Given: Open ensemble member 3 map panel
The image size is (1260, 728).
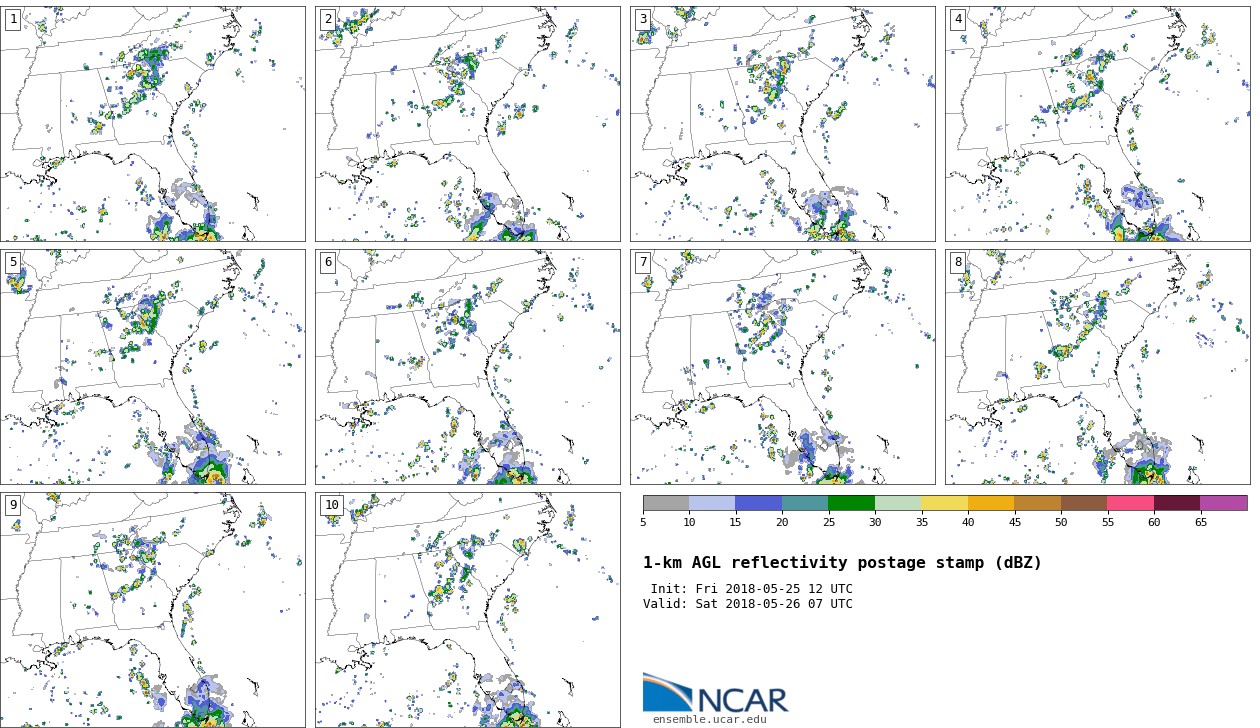Looking at the screenshot, I should click(x=783, y=124).
